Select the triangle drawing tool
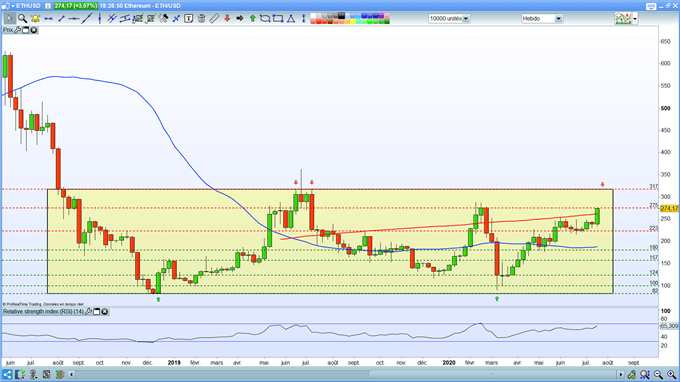 (x=291, y=18)
